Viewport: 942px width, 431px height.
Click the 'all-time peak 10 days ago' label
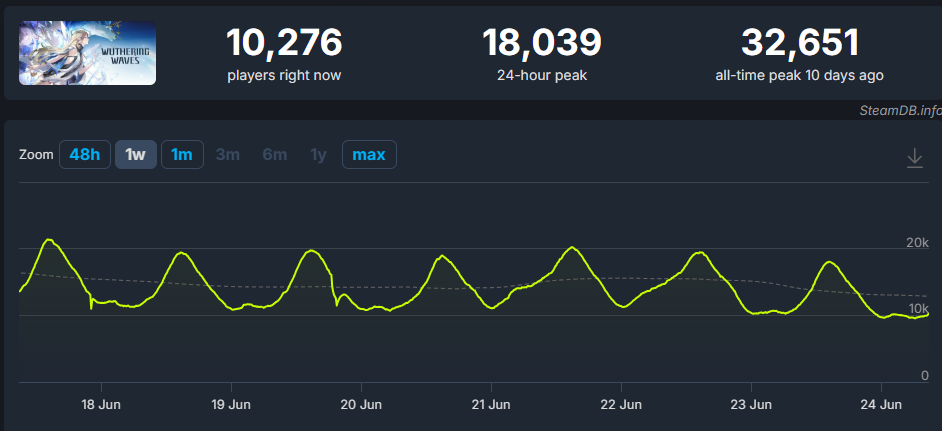coord(800,76)
